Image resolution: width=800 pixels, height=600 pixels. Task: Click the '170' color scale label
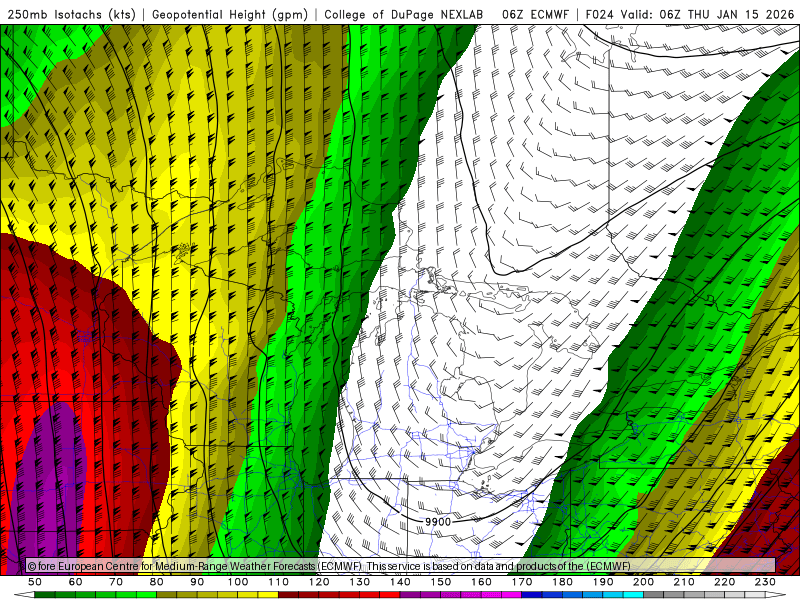pos(522,582)
